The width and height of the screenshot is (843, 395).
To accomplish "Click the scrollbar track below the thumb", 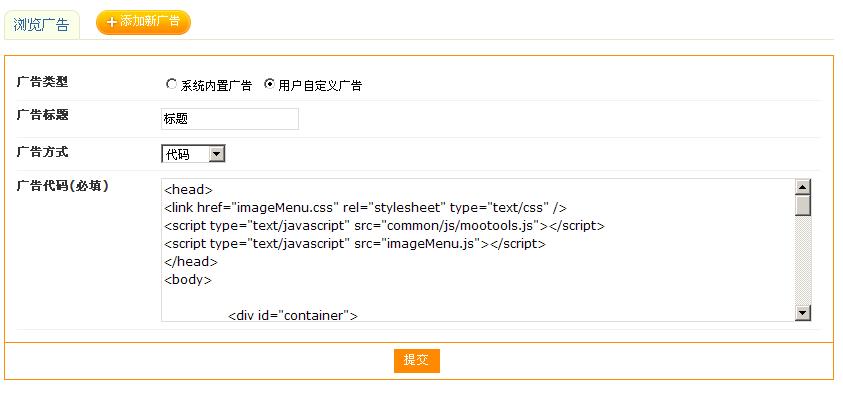I will tap(803, 261).
